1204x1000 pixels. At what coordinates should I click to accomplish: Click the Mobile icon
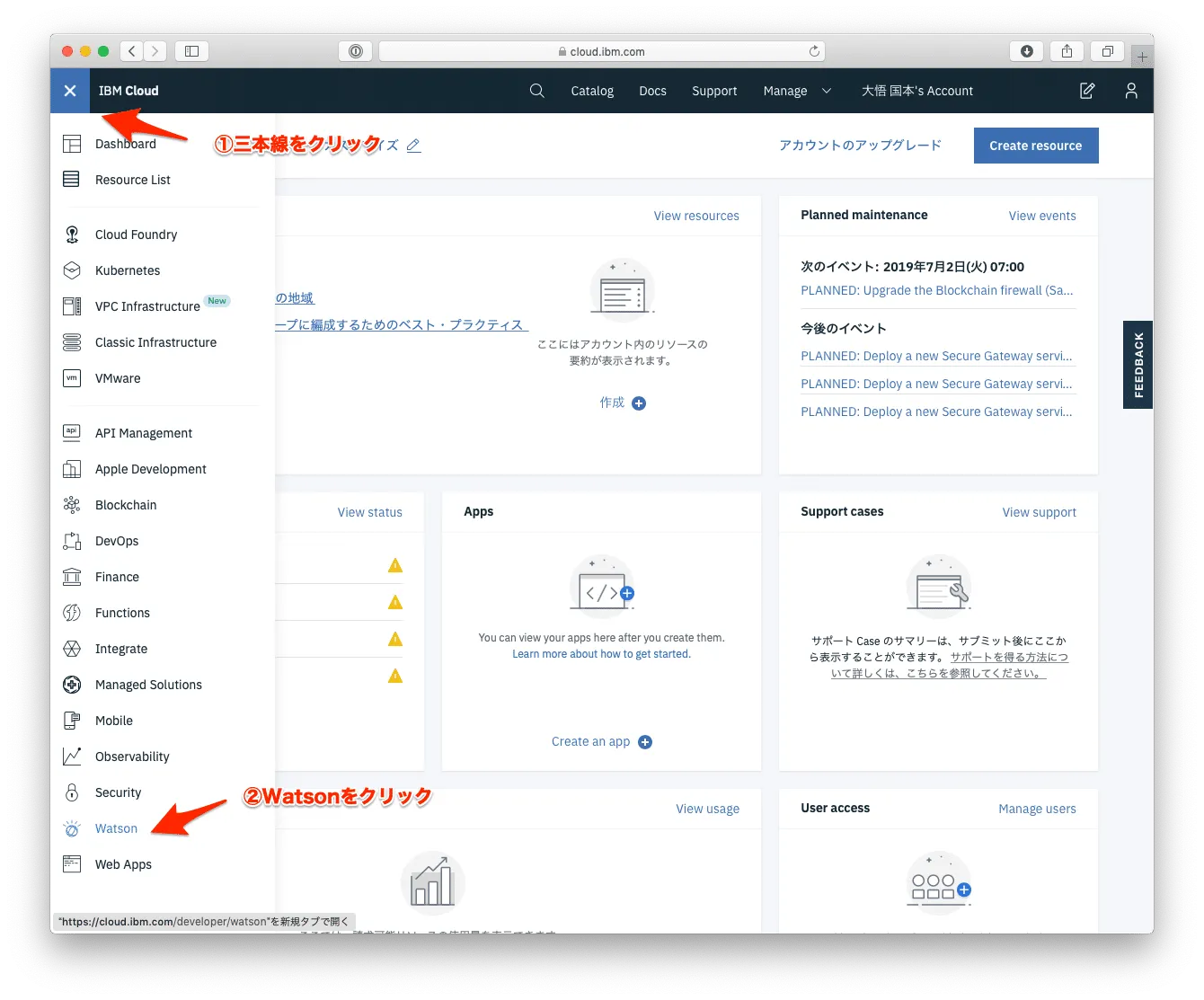pyautogui.click(x=72, y=721)
